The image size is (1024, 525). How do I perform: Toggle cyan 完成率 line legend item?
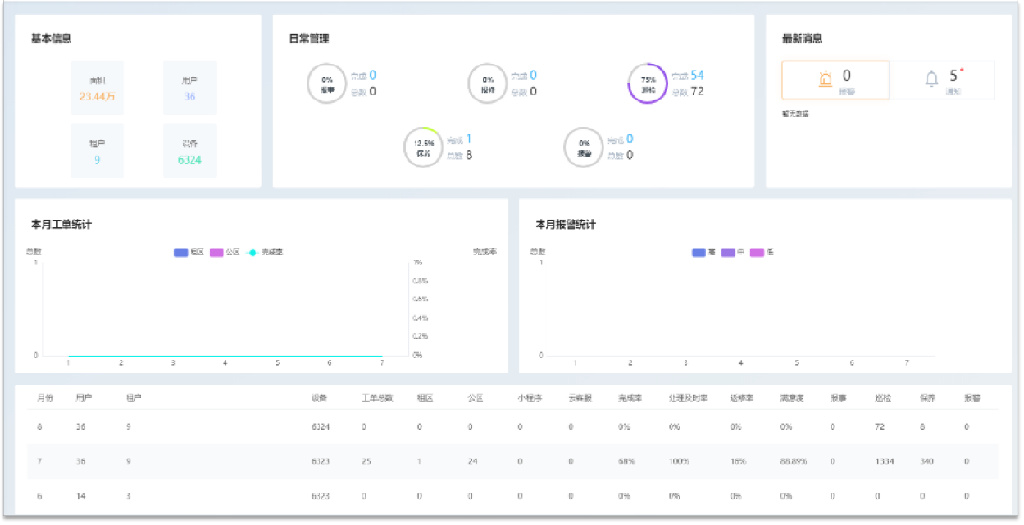click(x=264, y=252)
